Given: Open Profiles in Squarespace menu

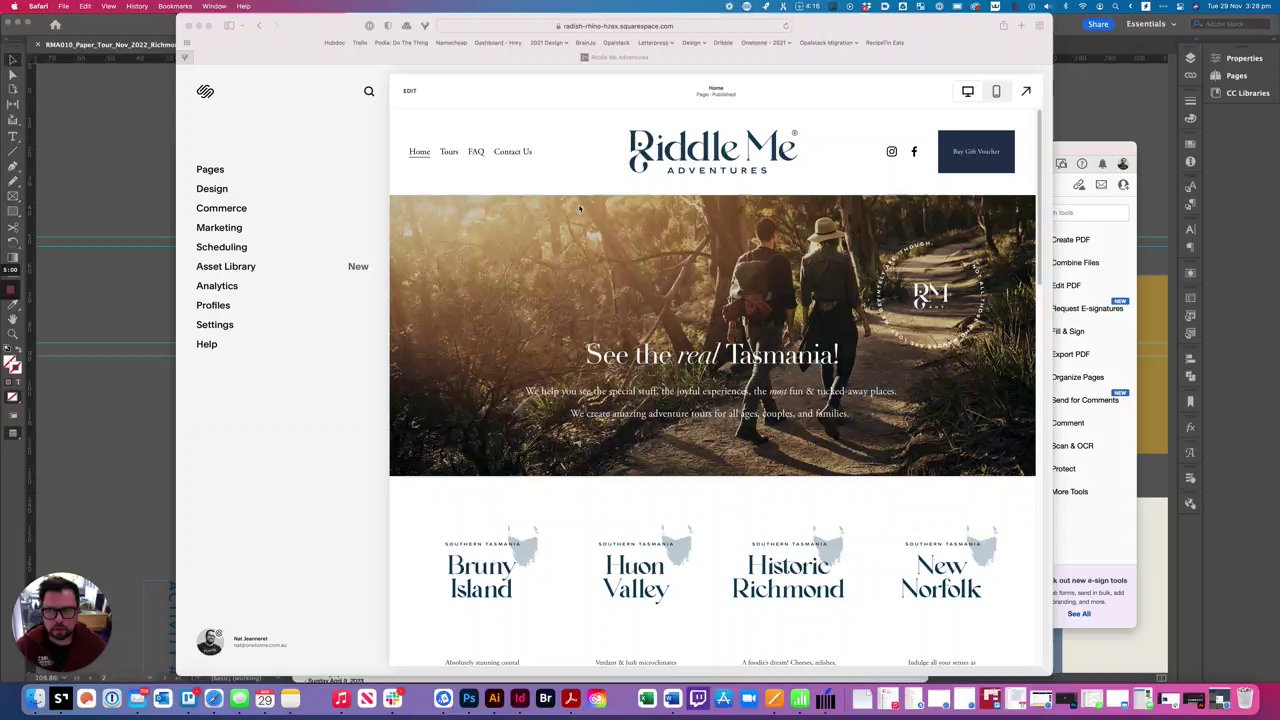Looking at the screenshot, I should [213, 305].
